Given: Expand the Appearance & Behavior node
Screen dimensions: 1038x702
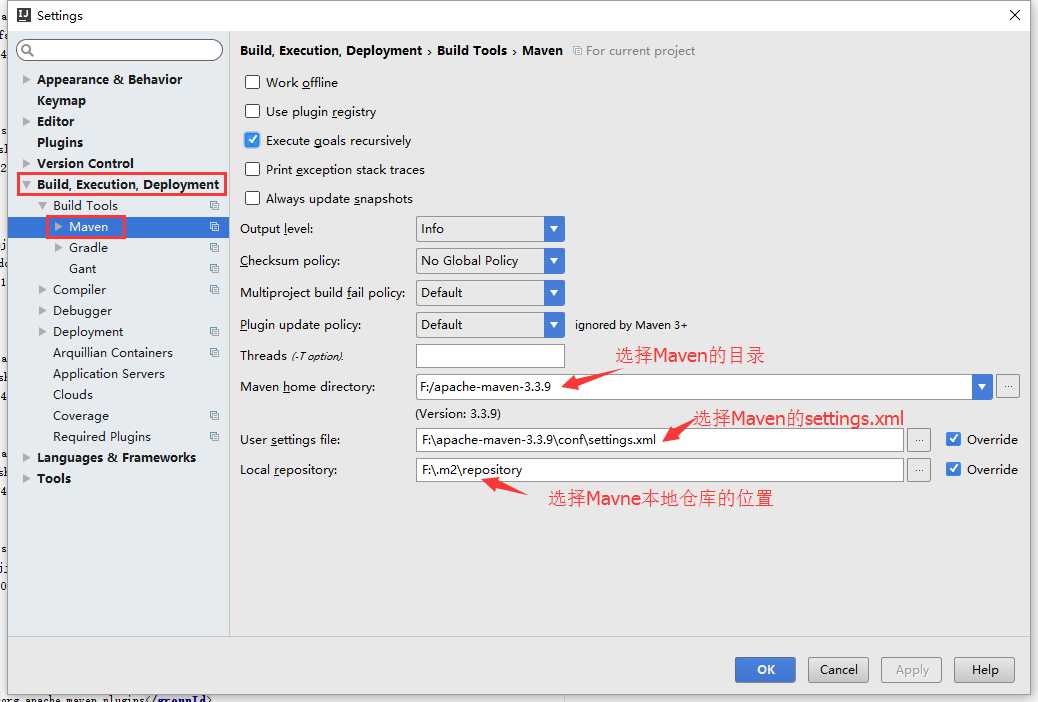Looking at the screenshot, I should 26,79.
